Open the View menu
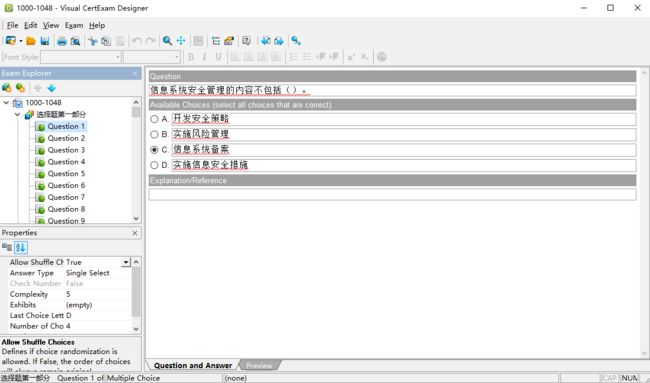The image size is (650, 383). click(51, 25)
